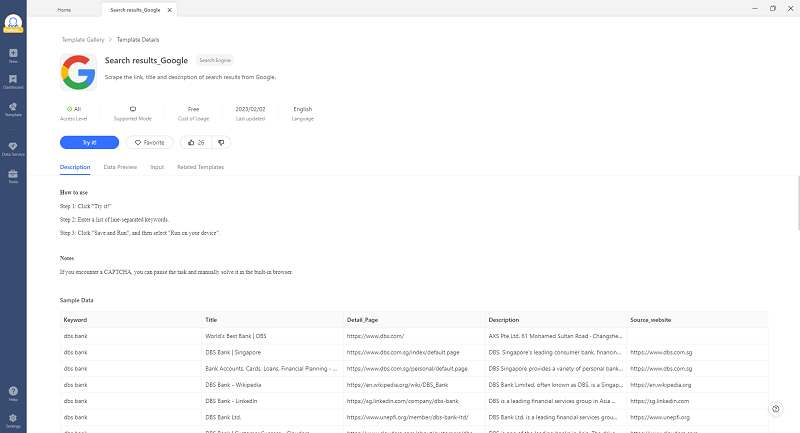Open the Dashboard sidebar icon
Image resolution: width=800 pixels, height=433 pixels.
click(x=13, y=82)
